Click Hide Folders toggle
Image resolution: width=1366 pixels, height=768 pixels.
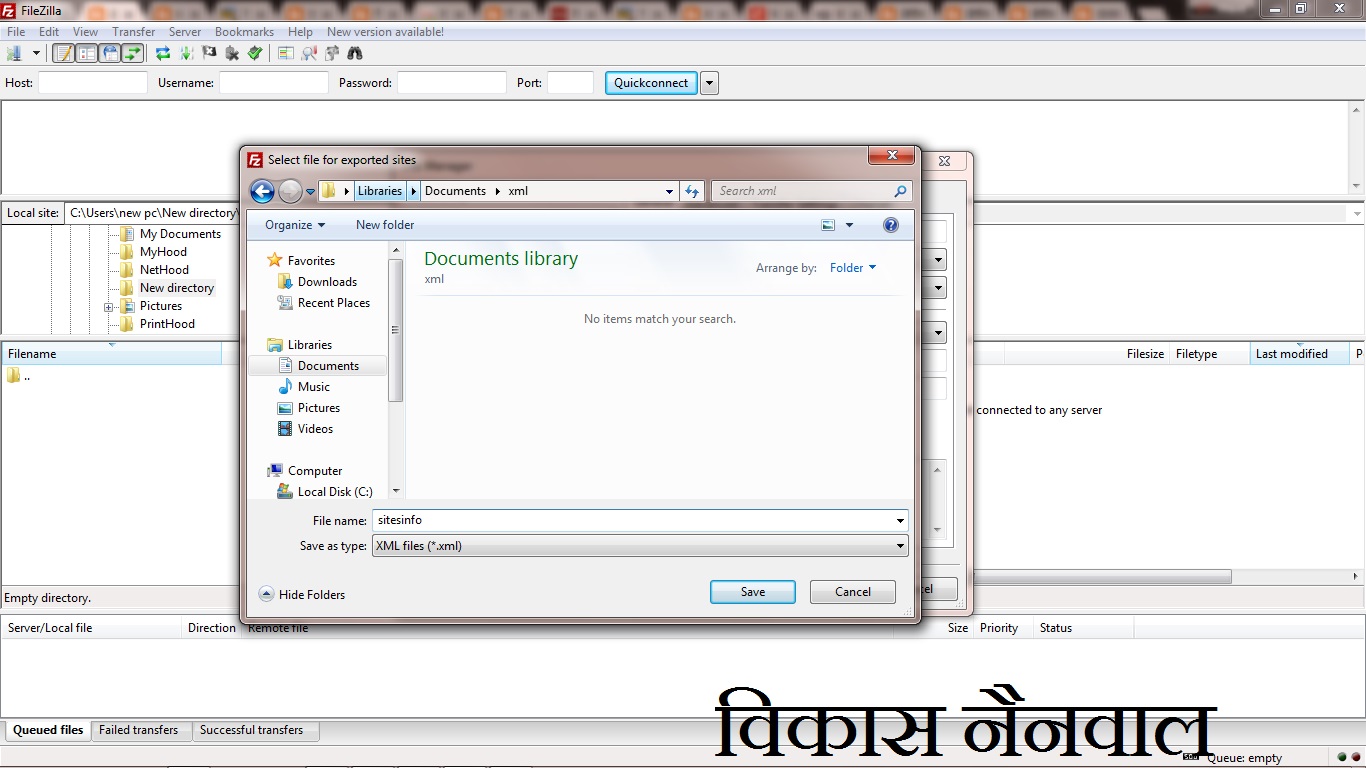click(302, 594)
